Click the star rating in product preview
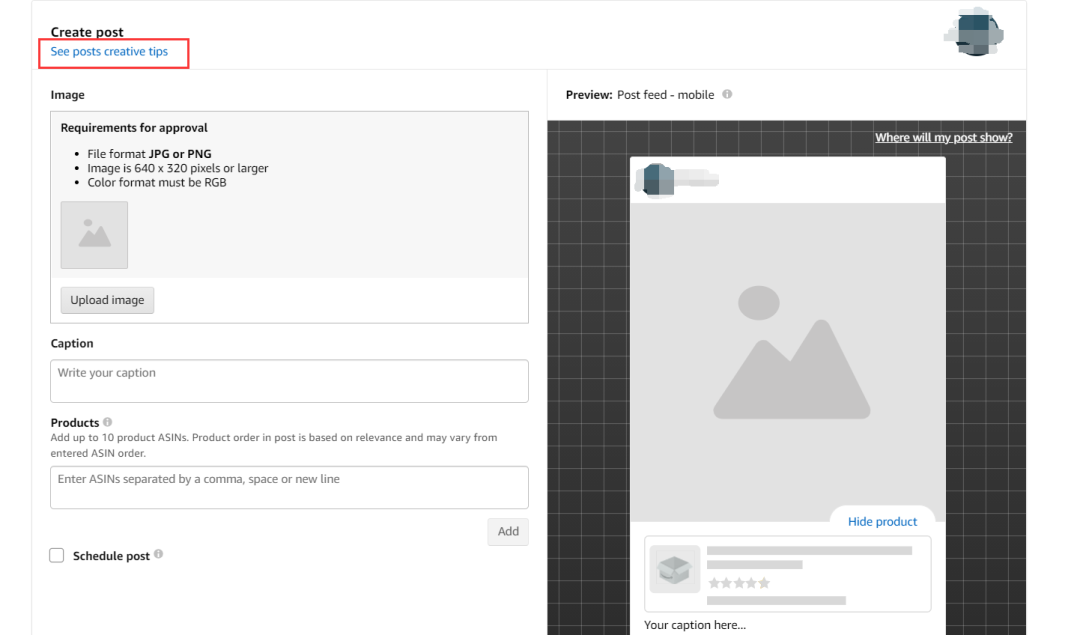 [739, 583]
